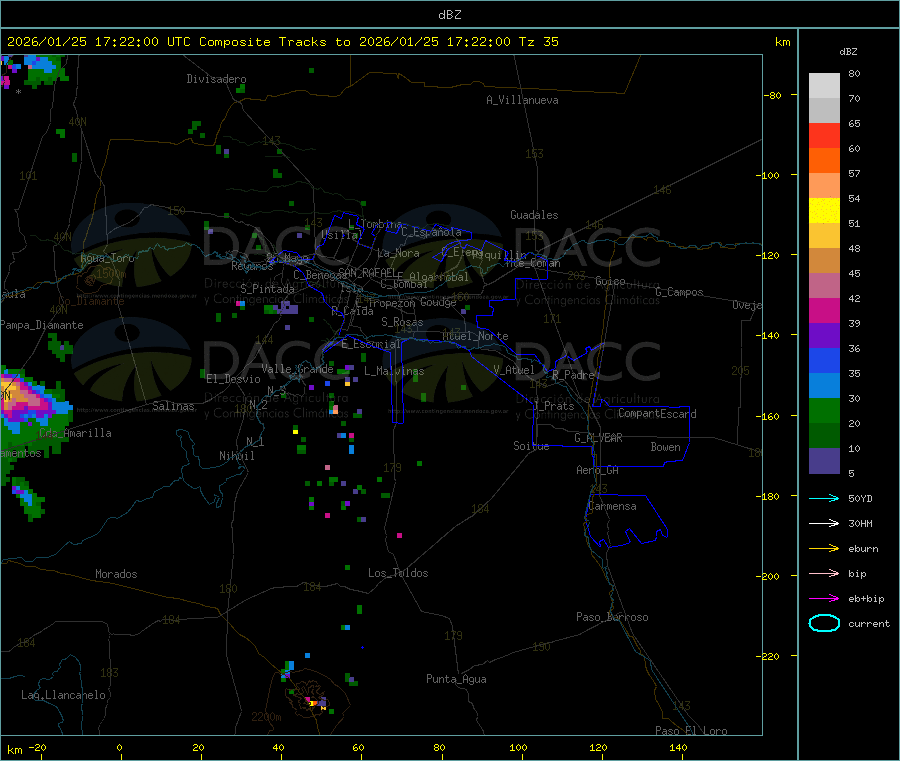Click the L_Malvinas map label
The image size is (900, 761).
(394, 371)
